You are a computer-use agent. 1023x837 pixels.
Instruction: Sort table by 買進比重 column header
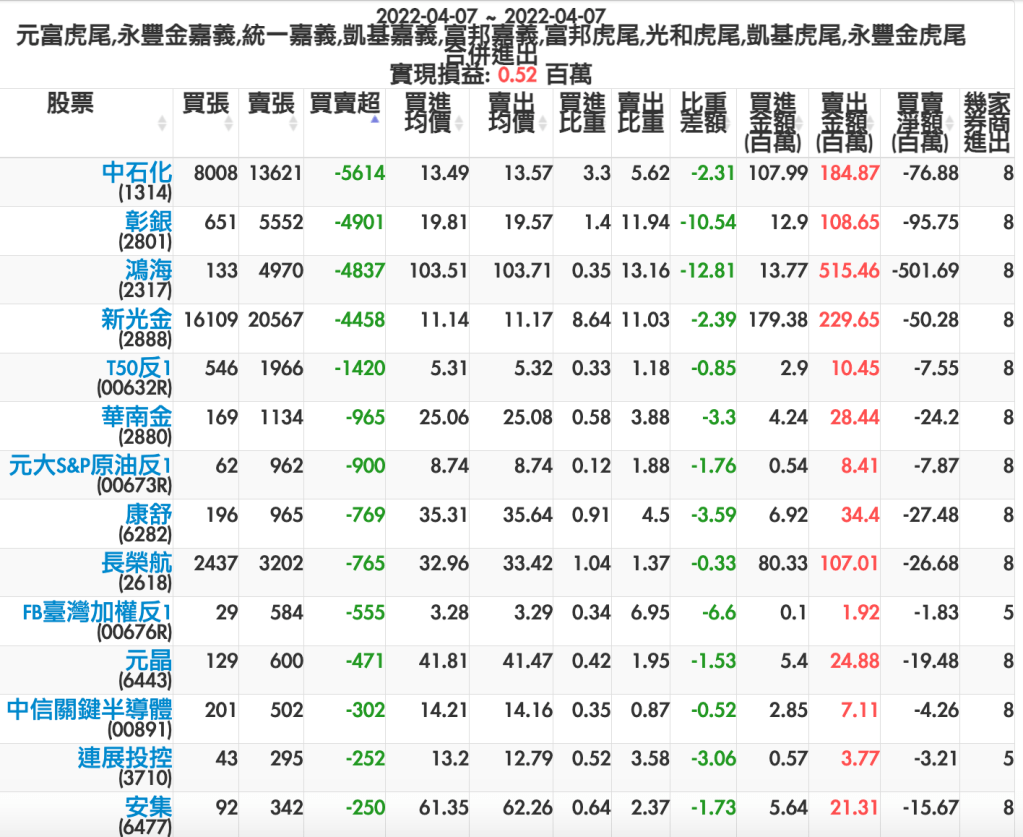point(582,113)
